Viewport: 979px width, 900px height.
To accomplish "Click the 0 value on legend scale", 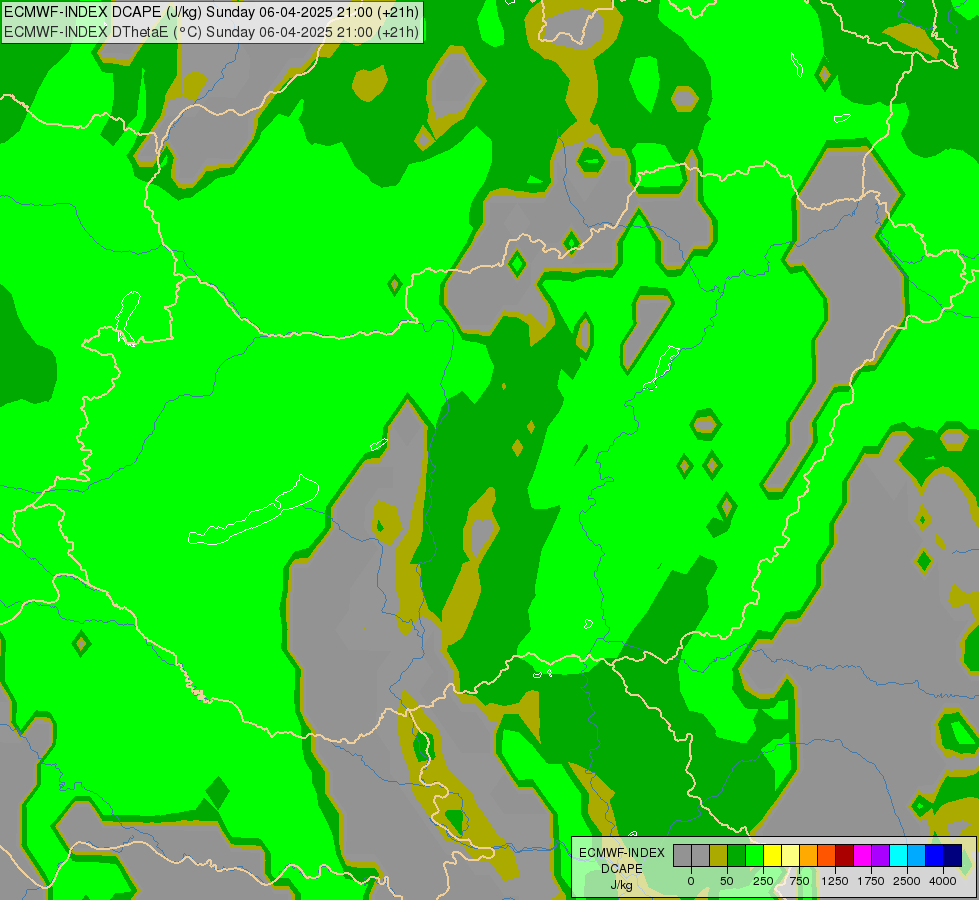I will tap(691, 881).
